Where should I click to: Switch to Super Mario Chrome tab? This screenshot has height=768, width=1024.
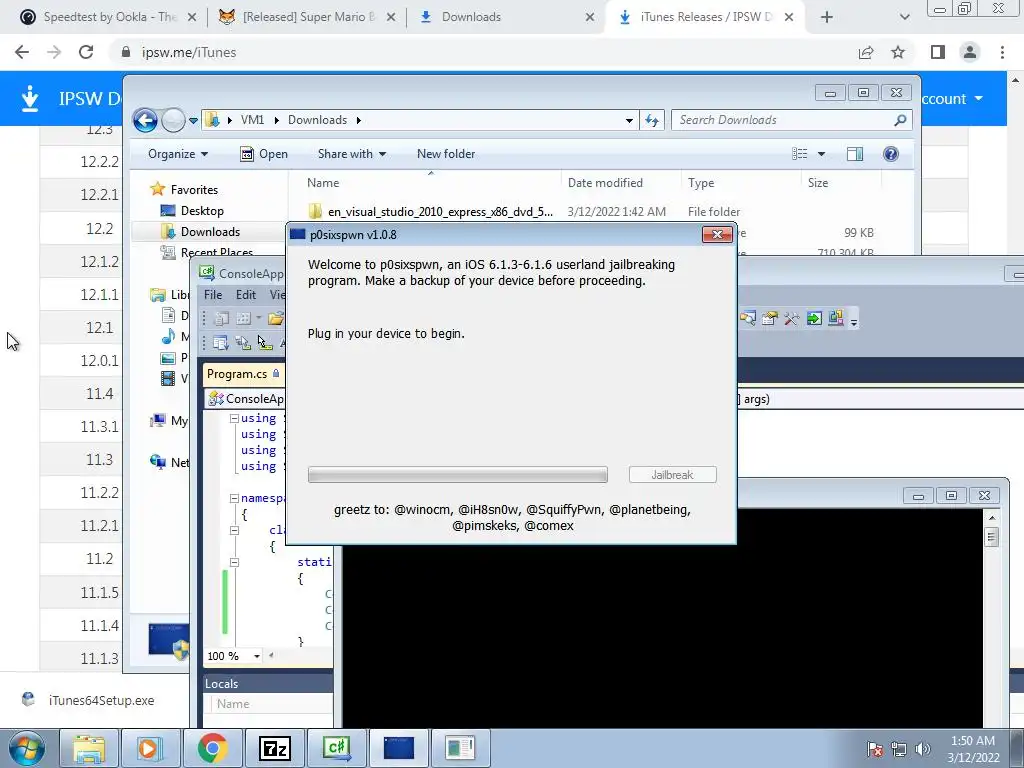tap(307, 17)
